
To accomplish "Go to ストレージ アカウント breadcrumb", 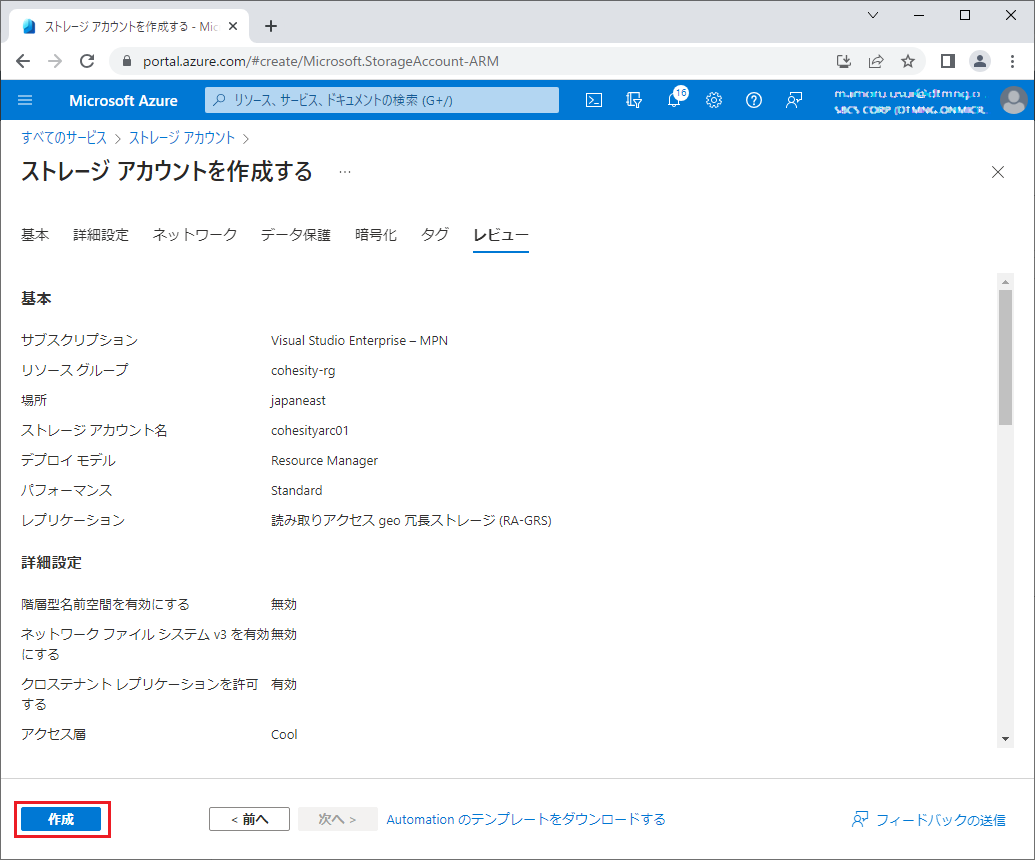I will [182, 138].
